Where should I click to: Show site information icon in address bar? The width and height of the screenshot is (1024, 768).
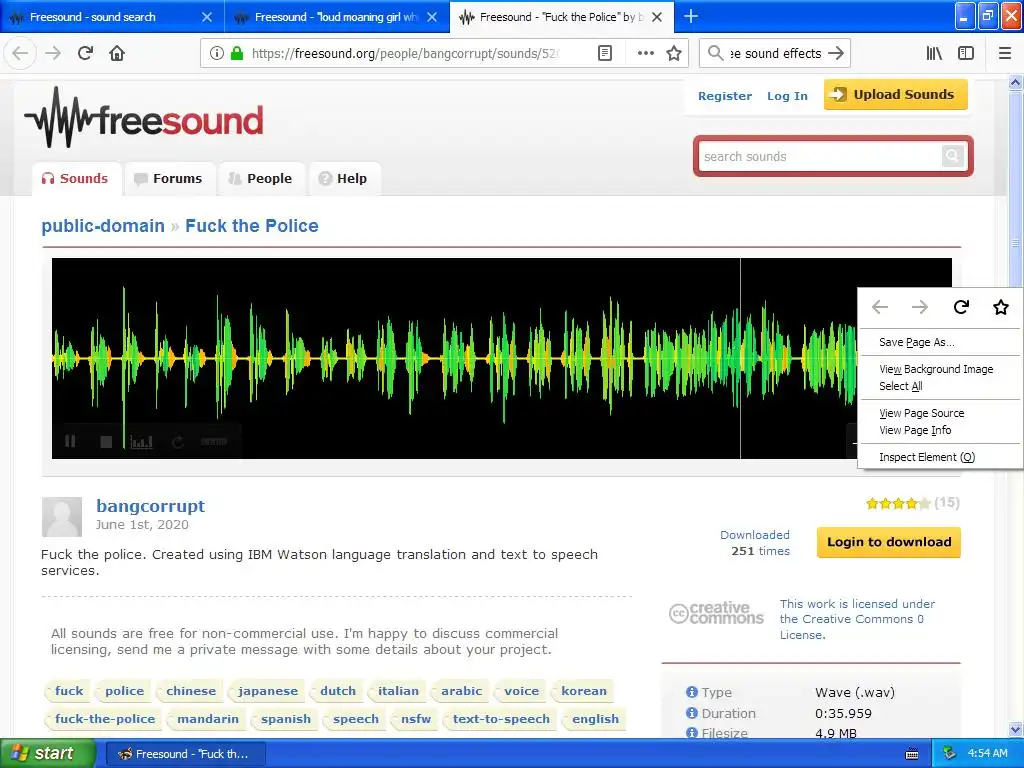click(x=217, y=54)
